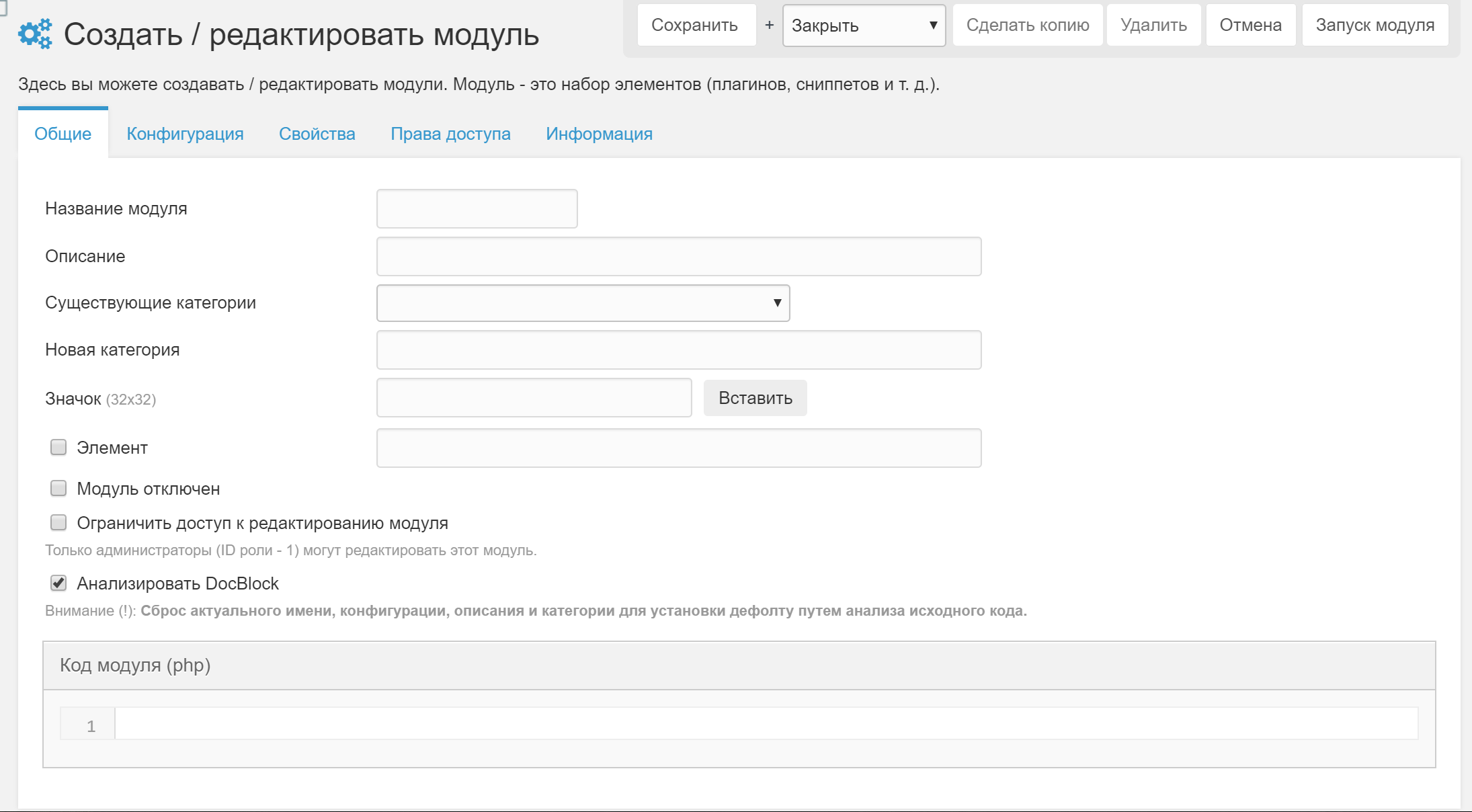This screenshot has height=812, width=1472.
Task: Switch to the Общие tab
Action: click(x=63, y=134)
